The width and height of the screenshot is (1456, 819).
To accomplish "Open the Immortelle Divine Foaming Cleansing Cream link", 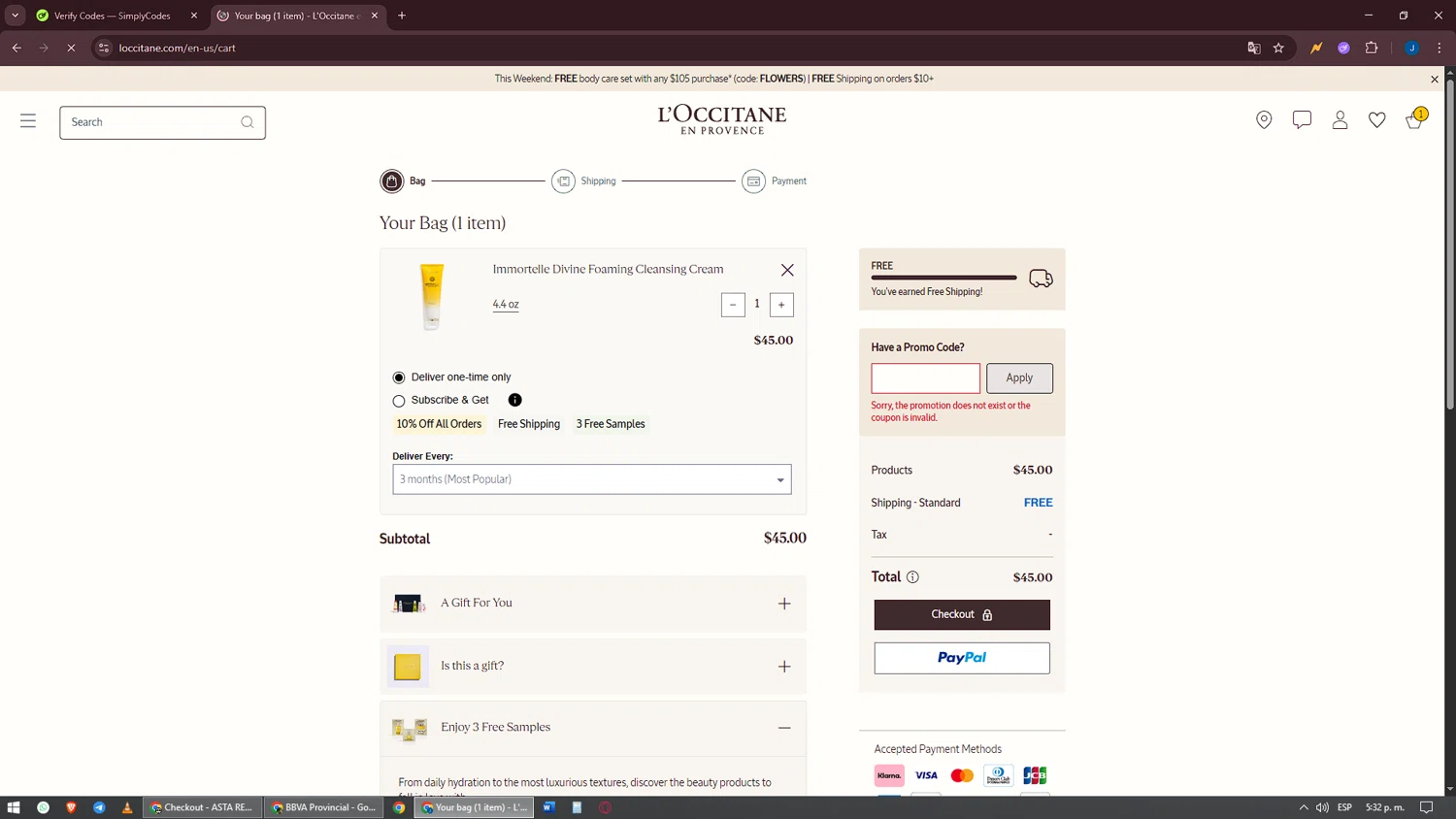I will point(608,269).
